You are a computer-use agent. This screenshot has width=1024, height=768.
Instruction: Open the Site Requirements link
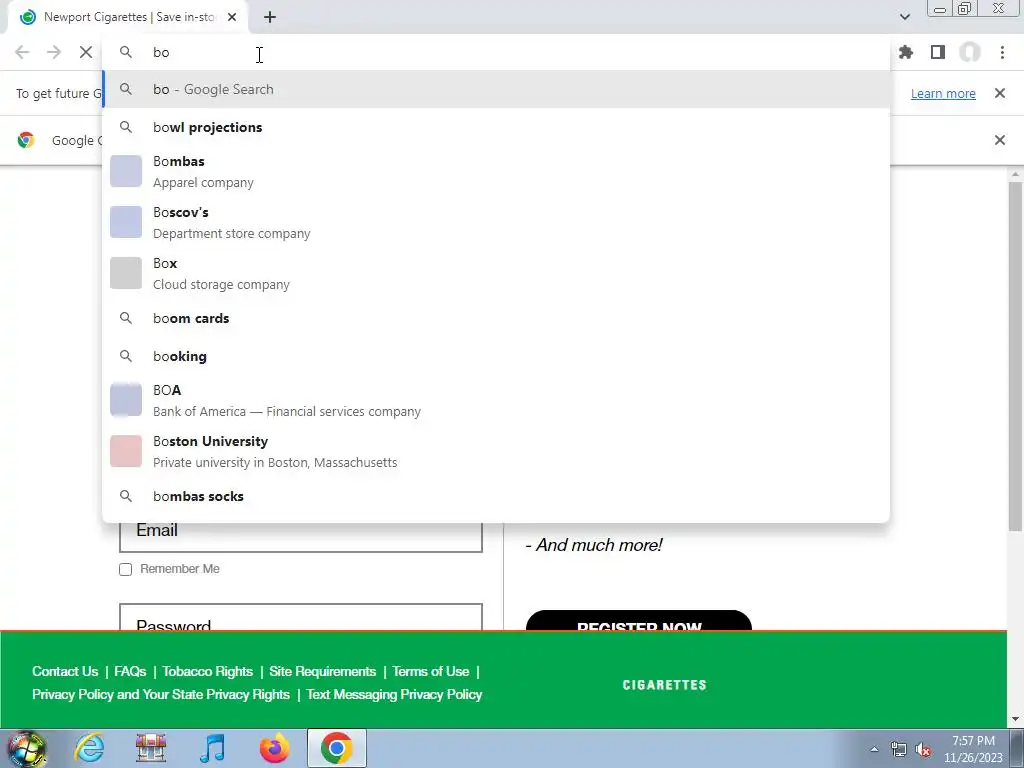(x=323, y=671)
